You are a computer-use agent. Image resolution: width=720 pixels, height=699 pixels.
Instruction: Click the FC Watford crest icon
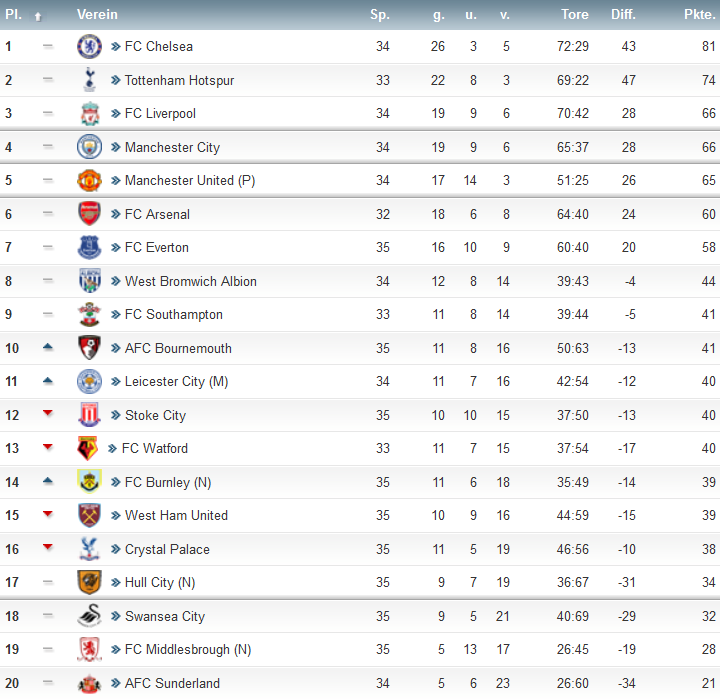click(87, 448)
